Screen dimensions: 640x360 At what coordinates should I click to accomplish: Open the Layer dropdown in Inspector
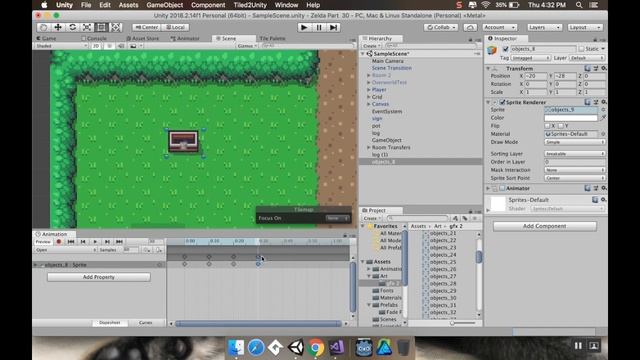pos(587,58)
